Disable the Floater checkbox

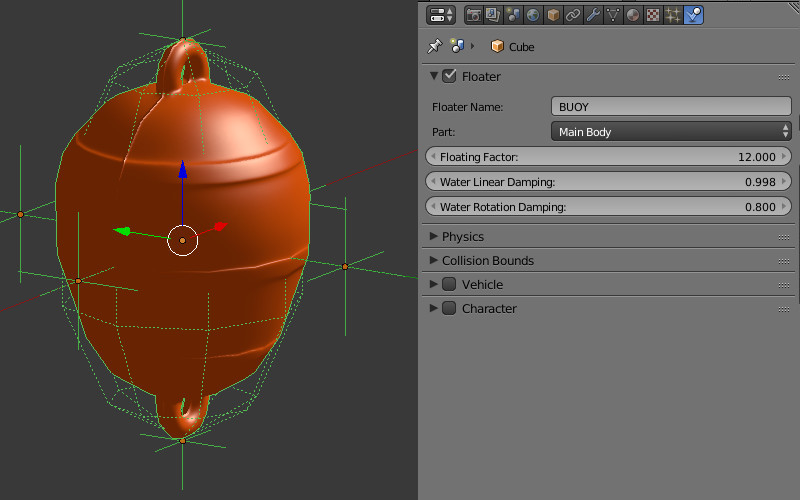coord(449,76)
